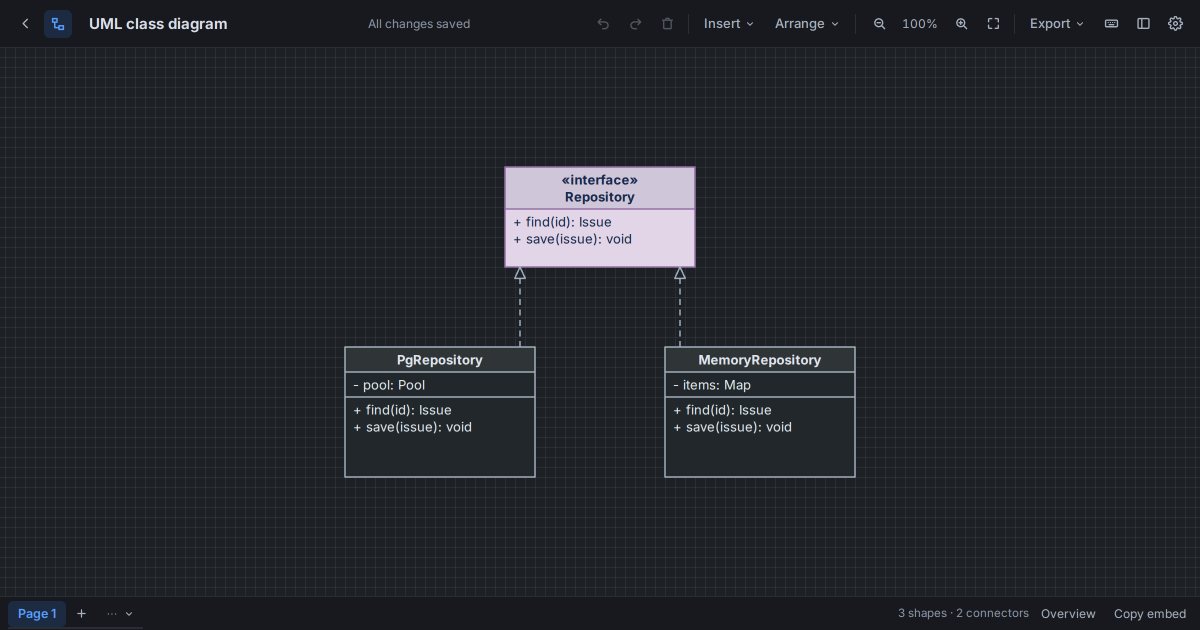The height and width of the screenshot is (630, 1200).
Task: Select the Repository interface shape header
Action: pyautogui.click(x=600, y=188)
